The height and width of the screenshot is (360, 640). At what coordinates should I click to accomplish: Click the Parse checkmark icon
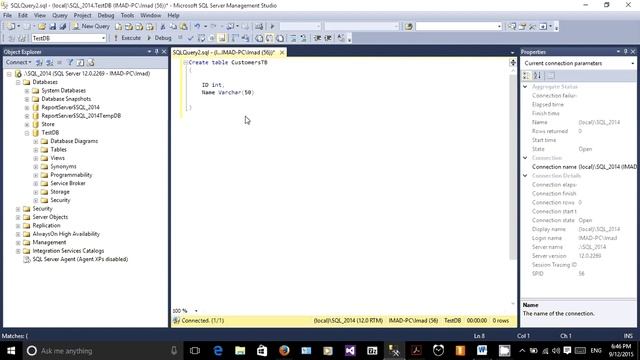coord(190,38)
